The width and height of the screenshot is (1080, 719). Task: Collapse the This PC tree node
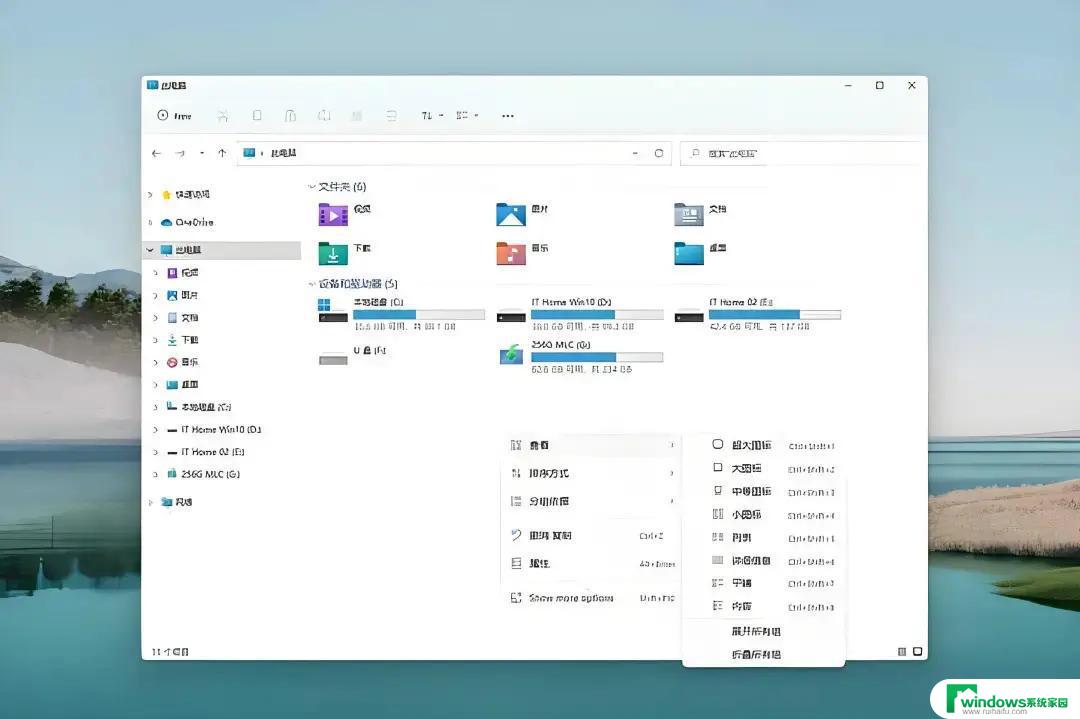point(150,250)
